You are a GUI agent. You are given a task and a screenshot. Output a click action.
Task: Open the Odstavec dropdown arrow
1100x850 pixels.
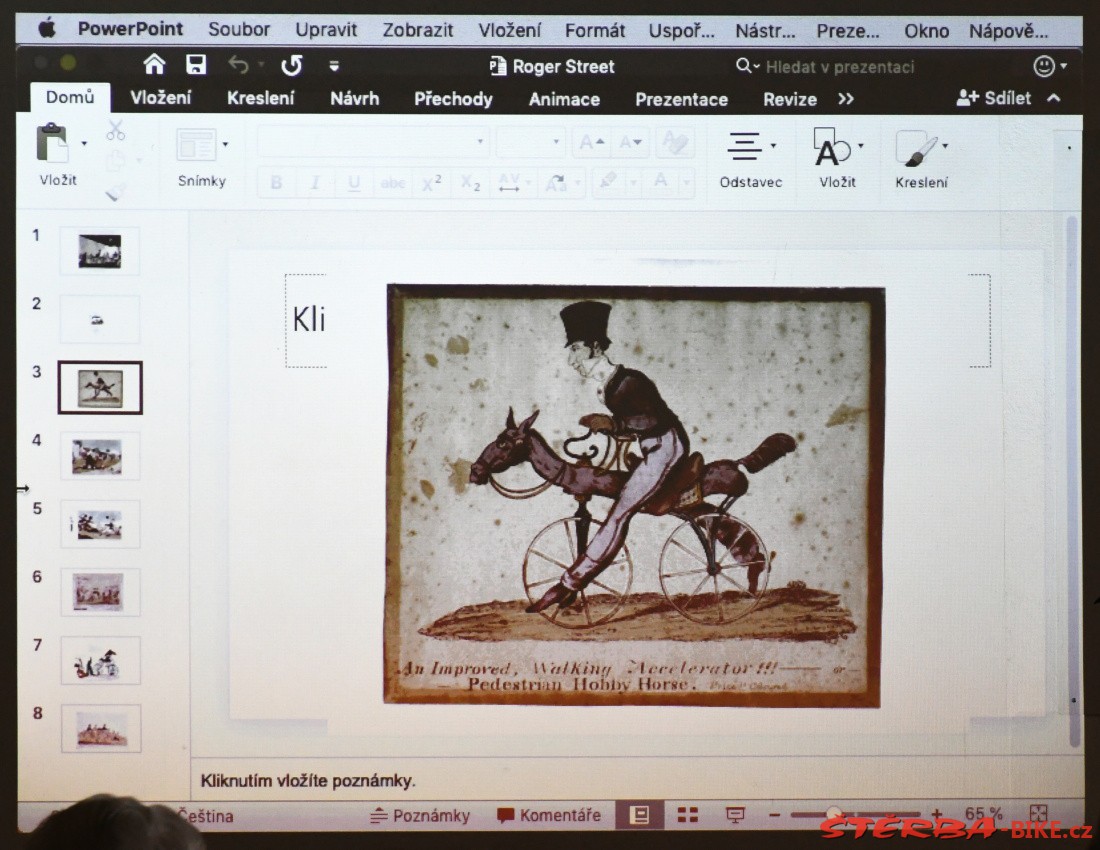[773, 146]
